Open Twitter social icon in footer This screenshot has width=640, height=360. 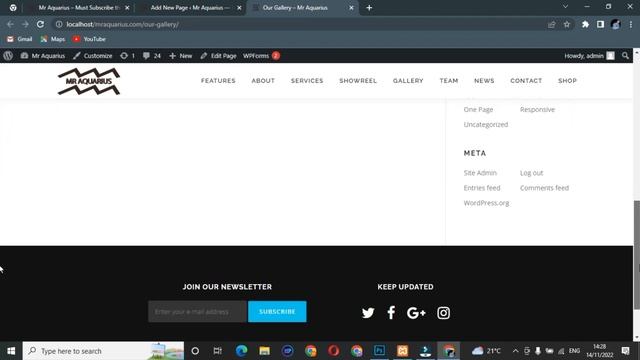pos(368,313)
